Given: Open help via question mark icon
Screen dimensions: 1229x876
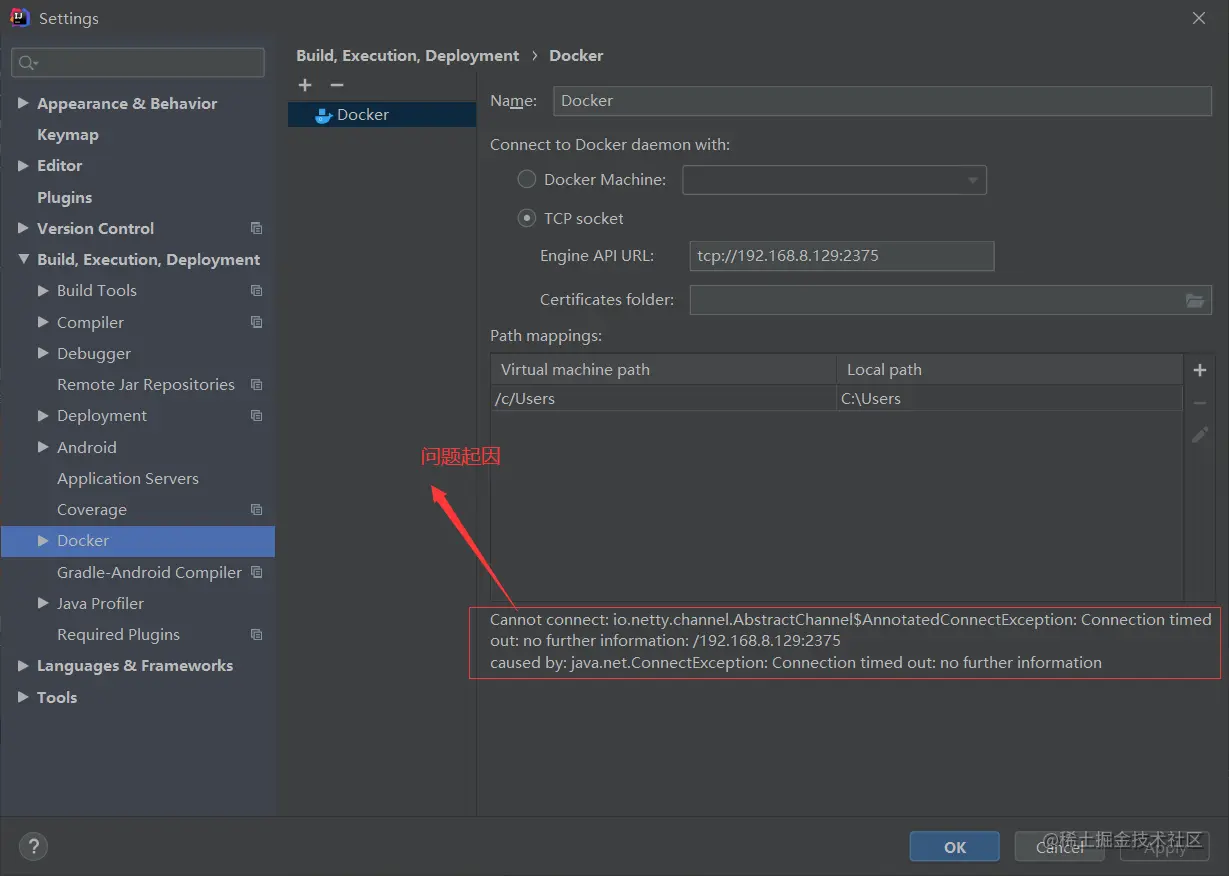Looking at the screenshot, I should pyautogui.click(x=33, y=847).
